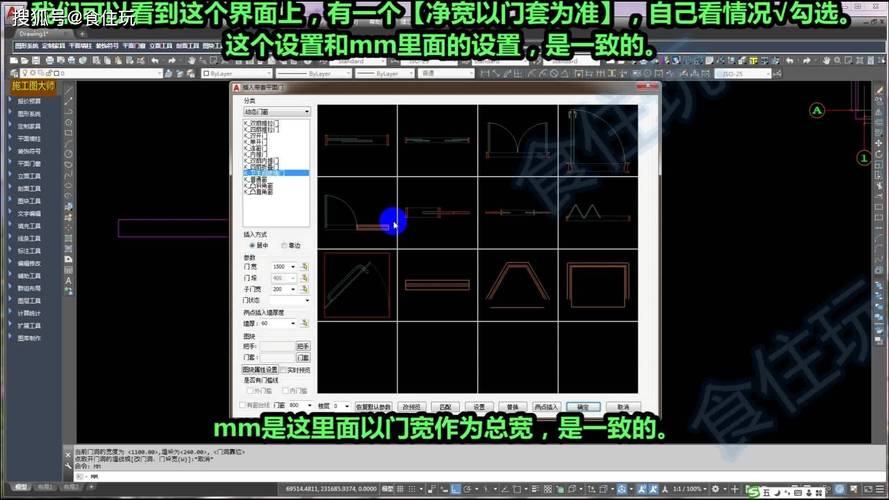Click the Insert Block icon
This screenshot has height=500, width=889.
click(x=69, y=206)
